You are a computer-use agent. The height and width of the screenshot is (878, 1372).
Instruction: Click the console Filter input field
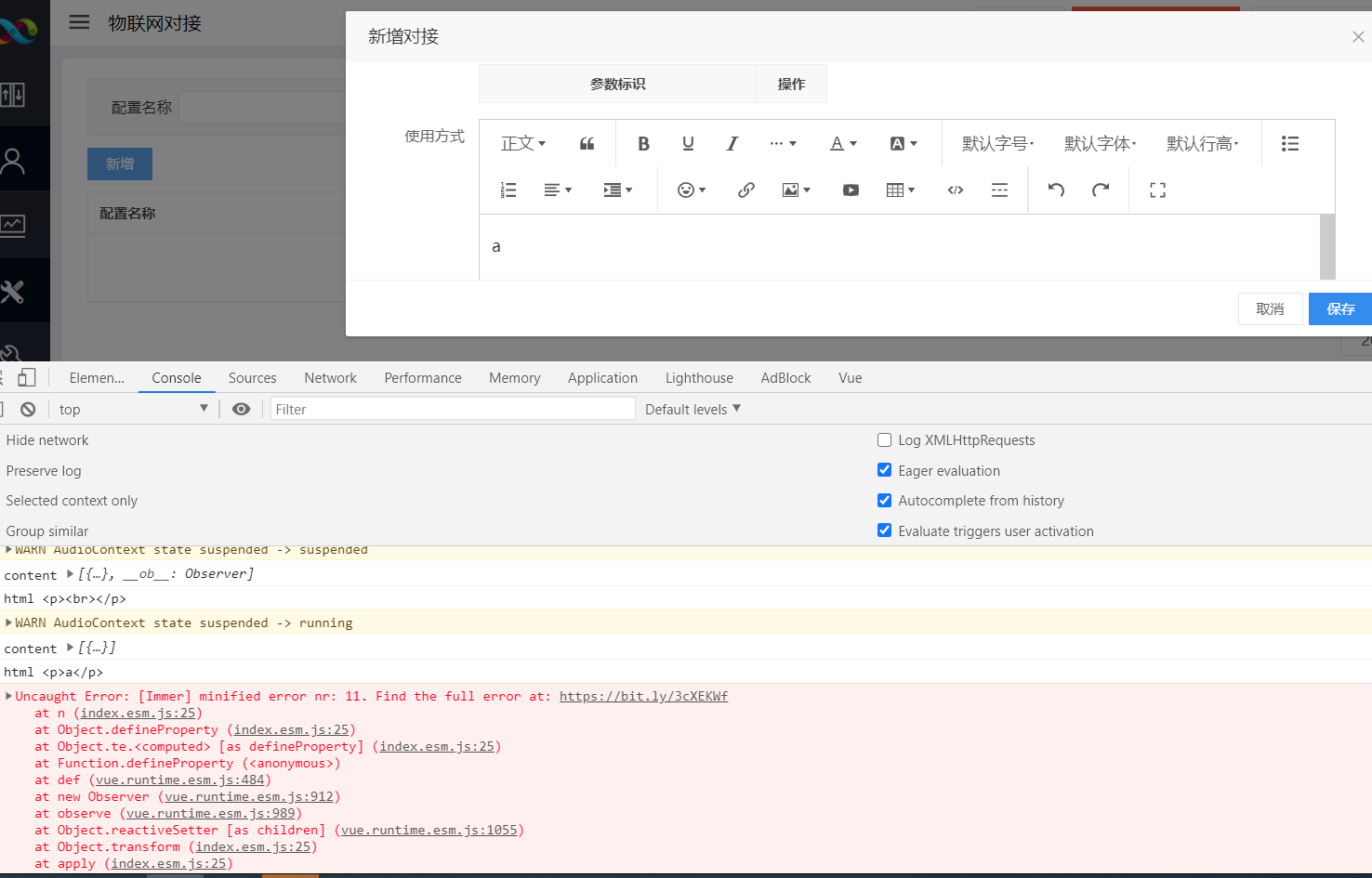pos(453,410)
